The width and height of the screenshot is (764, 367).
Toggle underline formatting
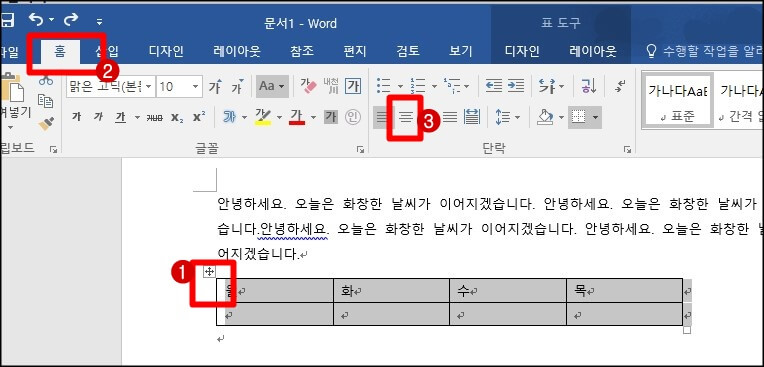click(120, 117)
